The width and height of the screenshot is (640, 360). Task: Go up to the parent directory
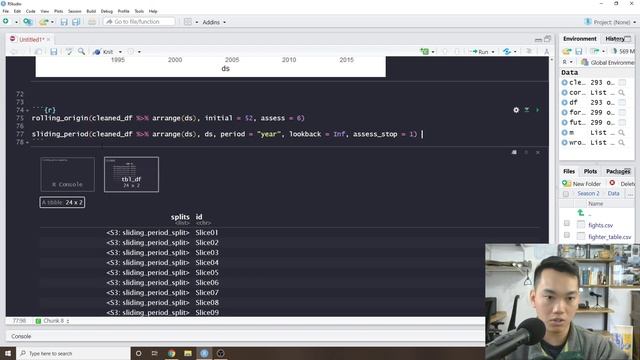point(581,213)
